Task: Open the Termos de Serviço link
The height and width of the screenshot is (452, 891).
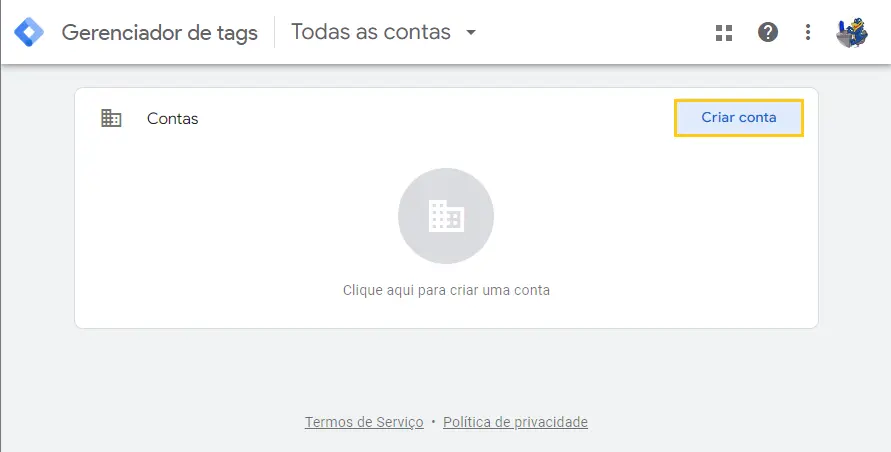Action: (x=364, y=422)
